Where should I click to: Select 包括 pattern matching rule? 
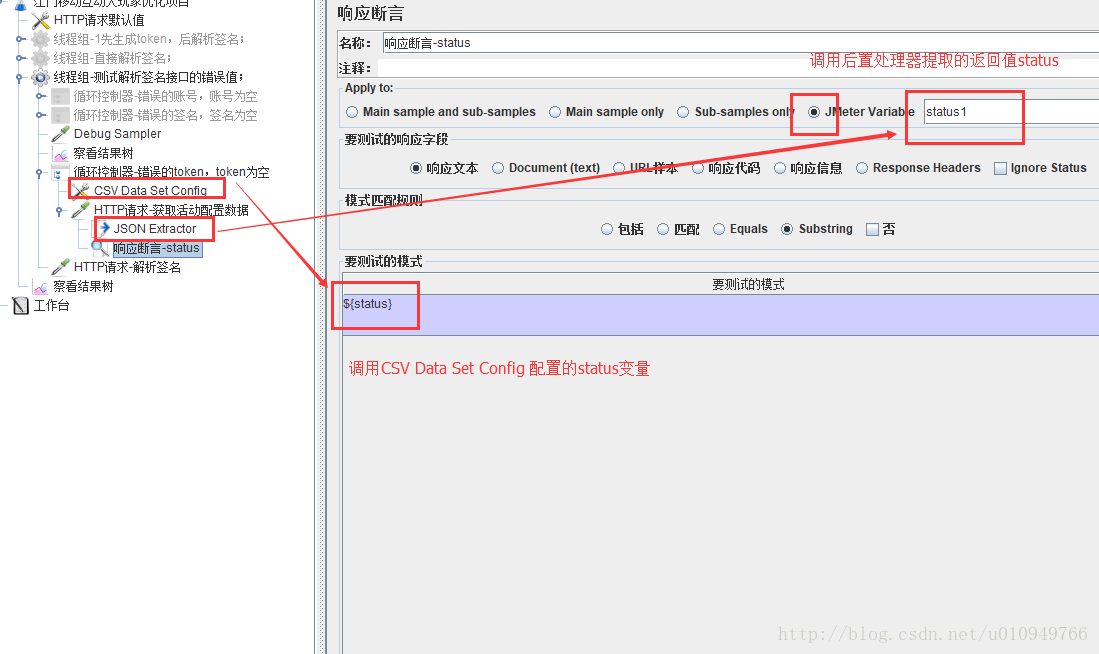point(607,229)
